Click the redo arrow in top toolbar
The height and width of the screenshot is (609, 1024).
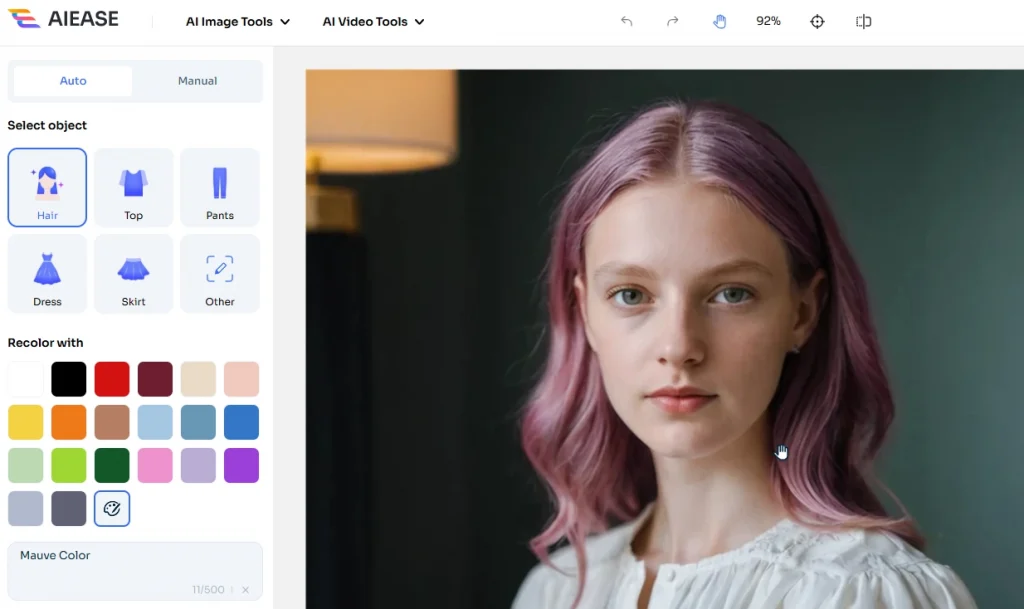click(673, 21)
